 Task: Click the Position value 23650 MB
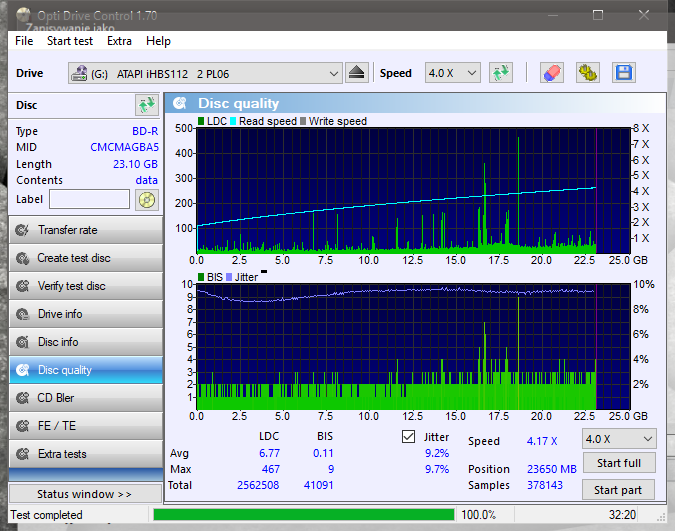(x=551, y=469)
